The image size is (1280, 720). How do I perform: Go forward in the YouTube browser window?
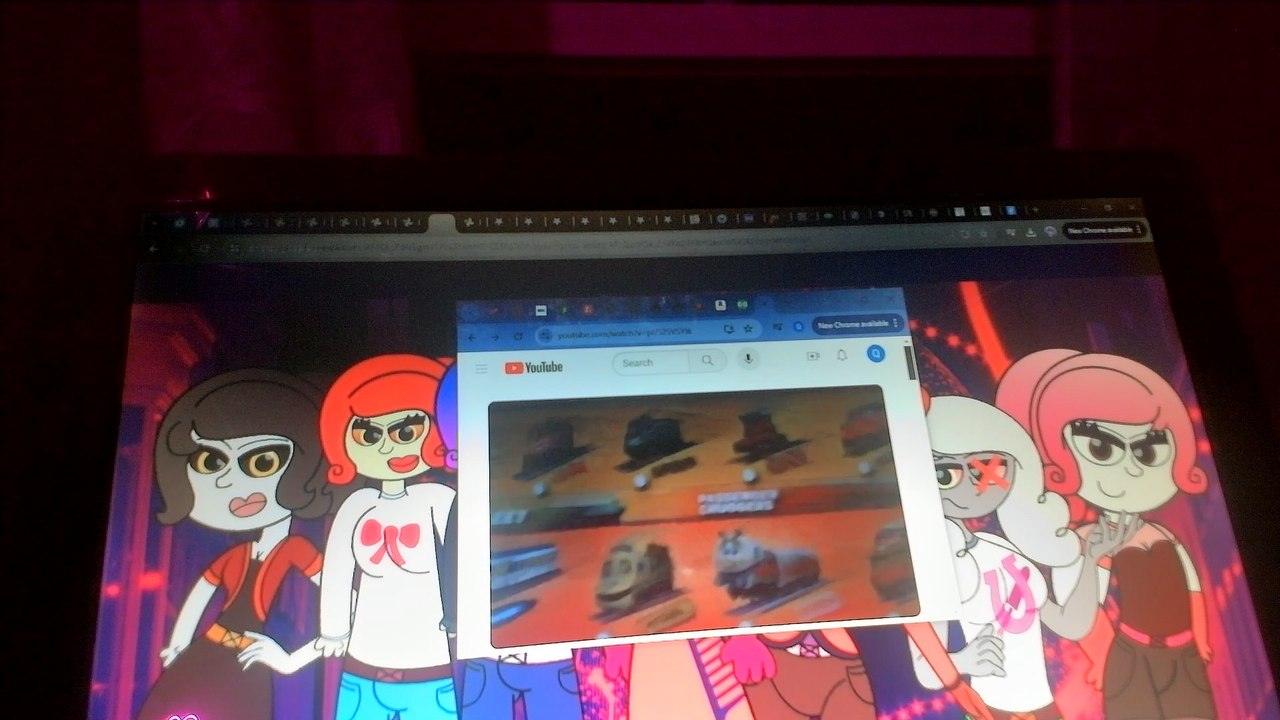click(495, 337)
